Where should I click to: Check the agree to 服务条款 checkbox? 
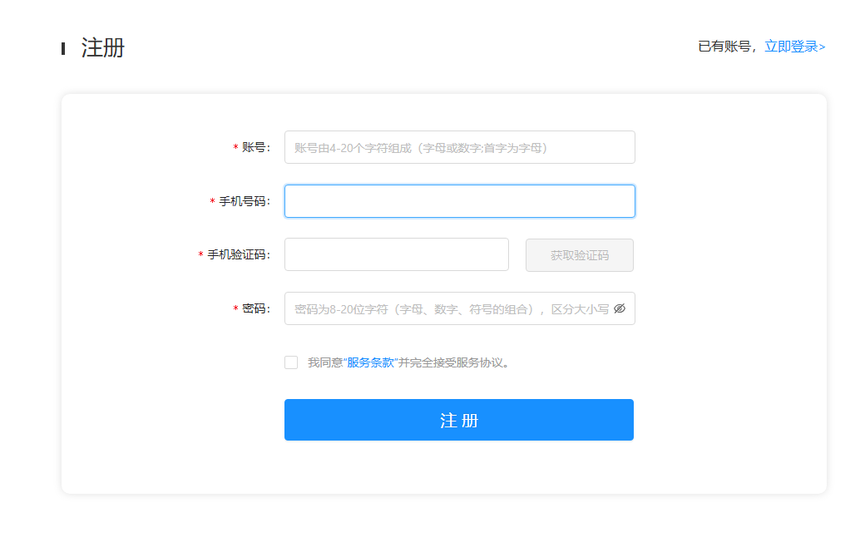point(291,362)
